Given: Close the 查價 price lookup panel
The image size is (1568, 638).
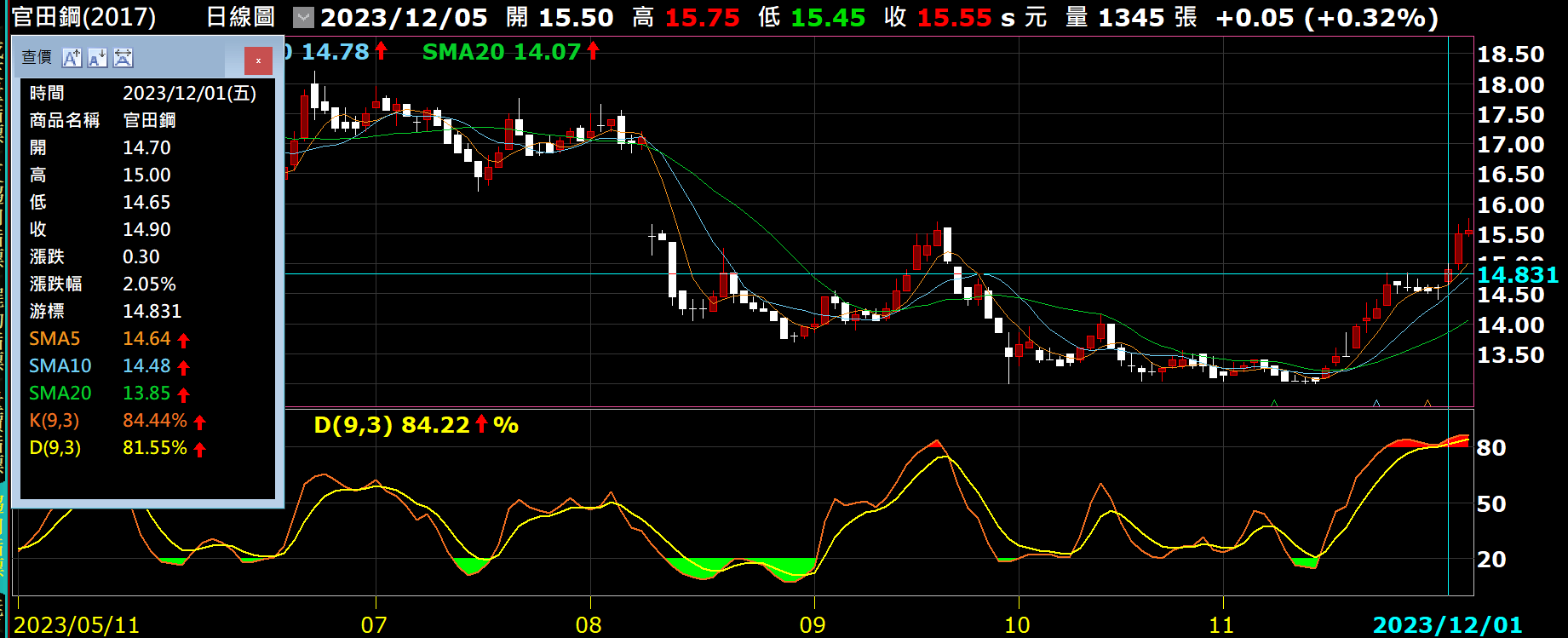Looking at the screenshot, I should click(258, 60).
